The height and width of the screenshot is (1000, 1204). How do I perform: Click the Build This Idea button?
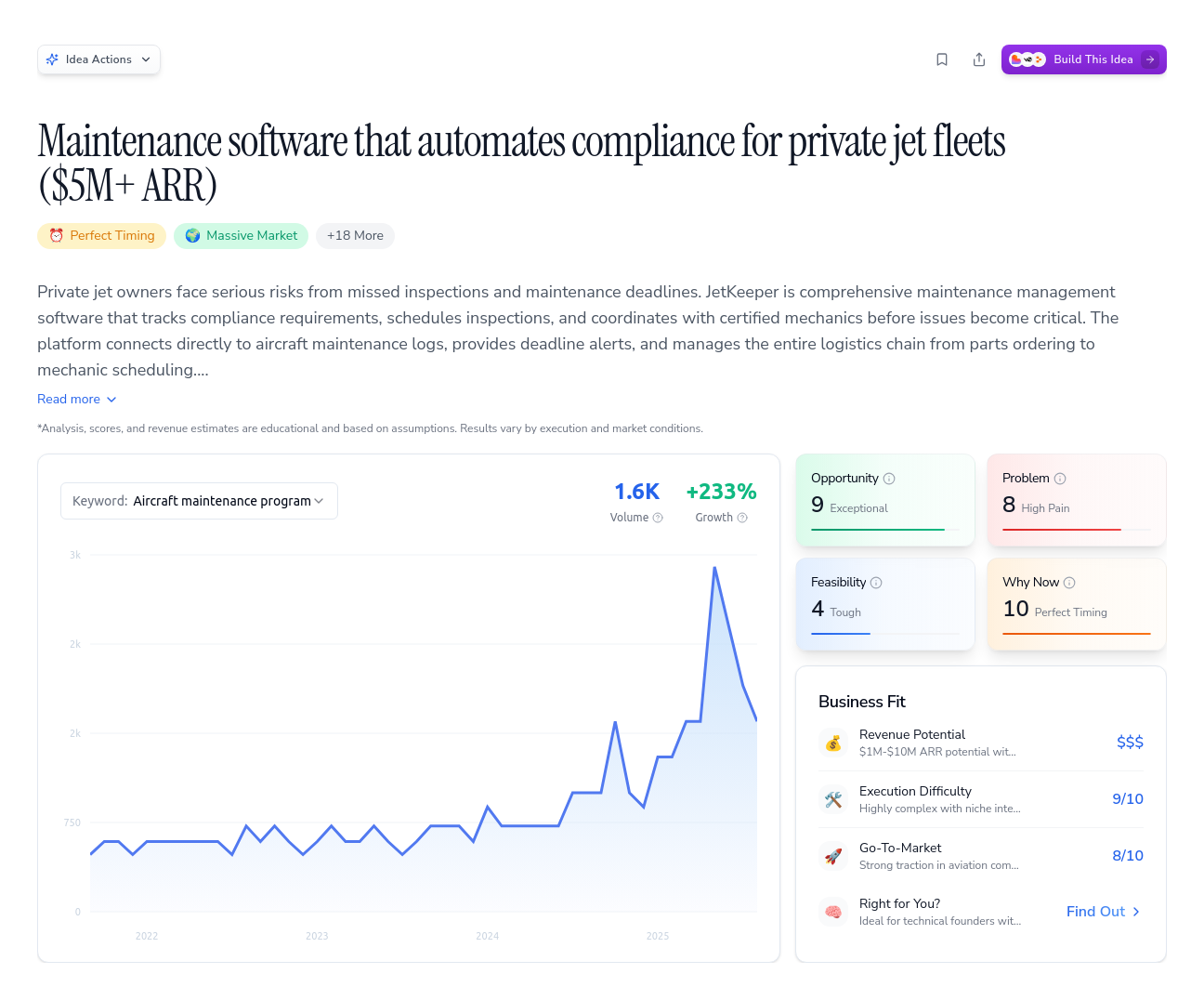tap(1084, 59)
